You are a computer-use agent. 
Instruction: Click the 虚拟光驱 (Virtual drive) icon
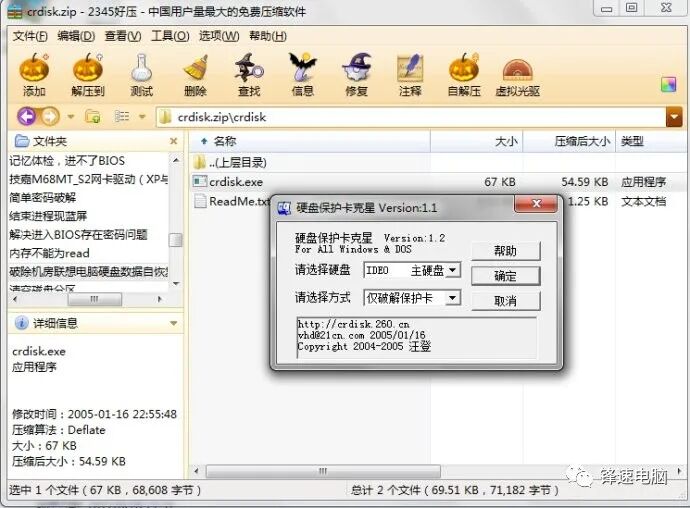(x=518, y=70)
